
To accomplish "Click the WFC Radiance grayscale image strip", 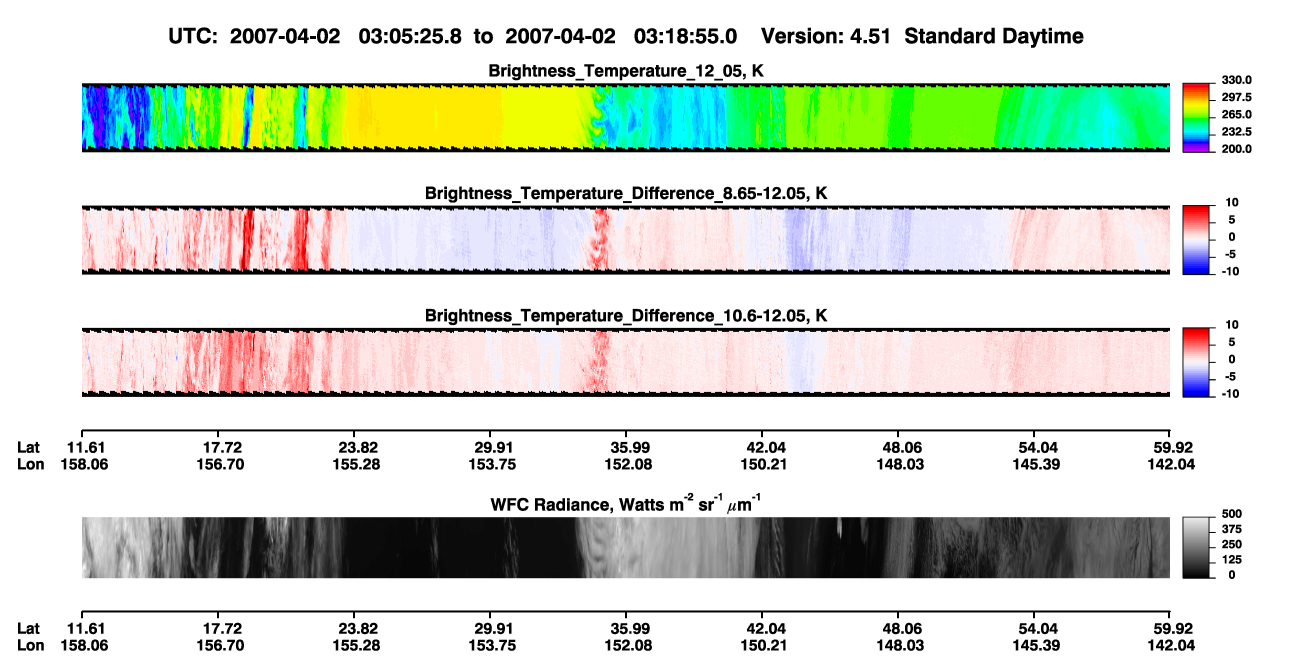I will (626, 548).
